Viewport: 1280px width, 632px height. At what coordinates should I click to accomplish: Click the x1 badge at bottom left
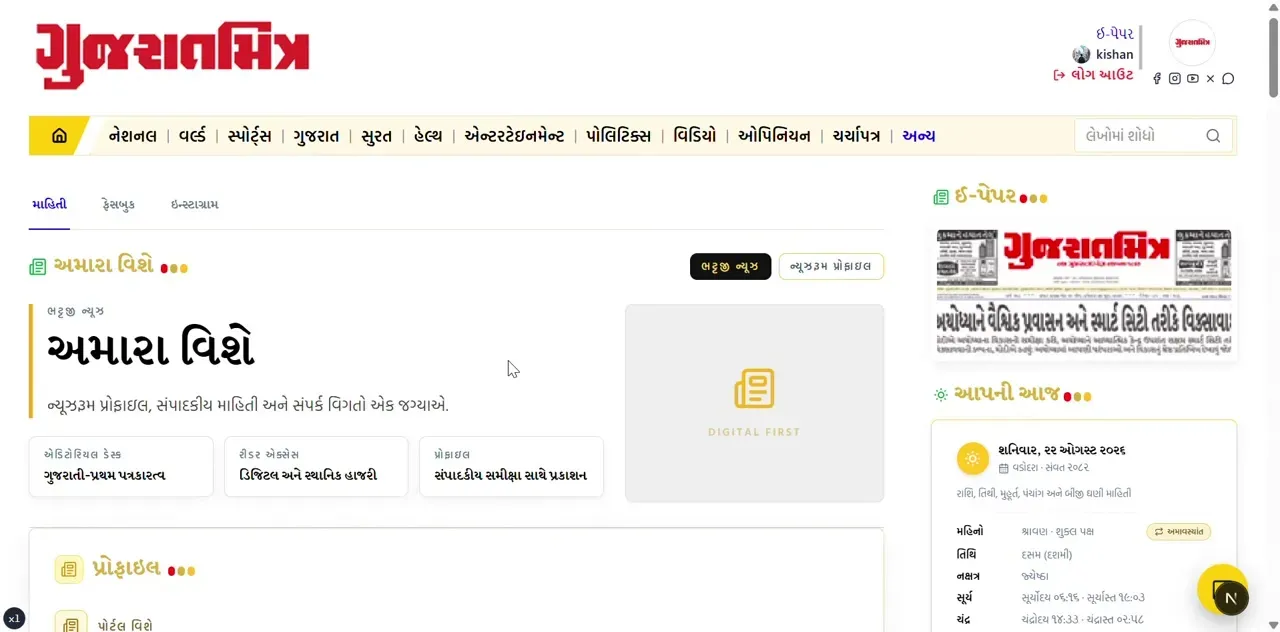pyautogui.click(x=14, y=619)
